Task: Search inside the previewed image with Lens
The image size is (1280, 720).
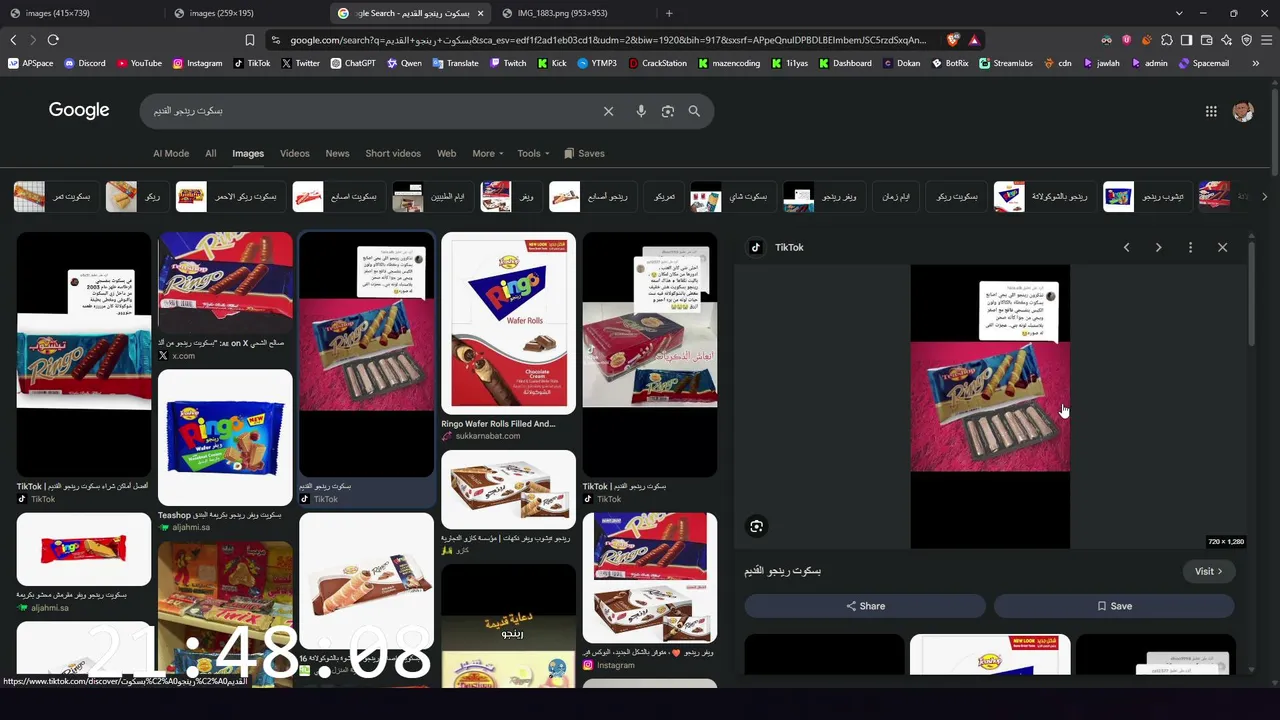Action: tap(756, 526)
